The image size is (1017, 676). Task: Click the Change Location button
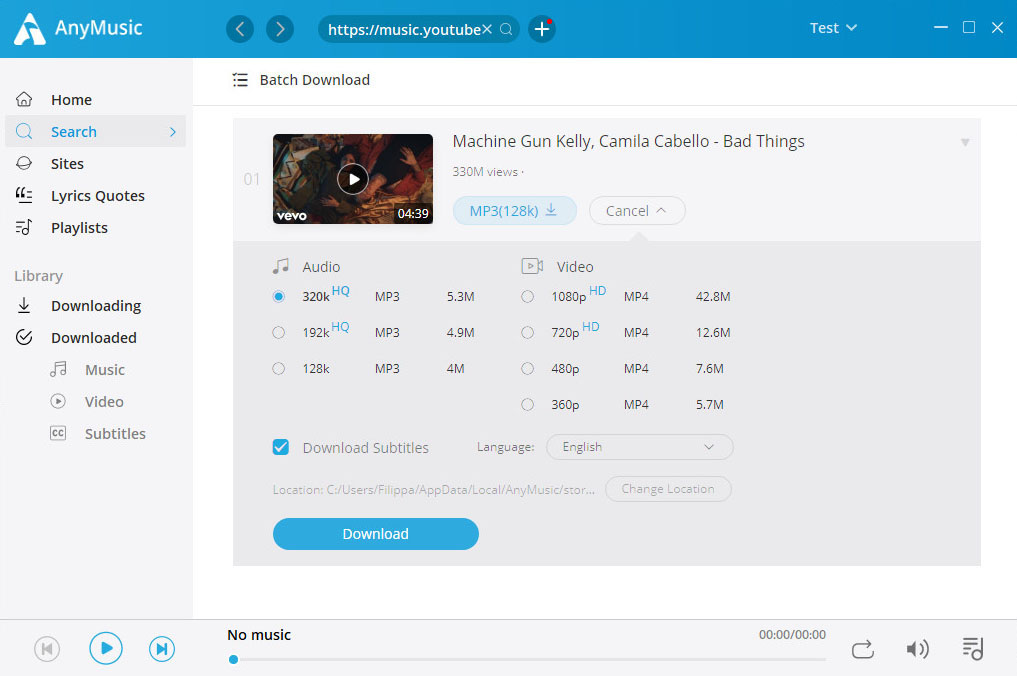668,489
